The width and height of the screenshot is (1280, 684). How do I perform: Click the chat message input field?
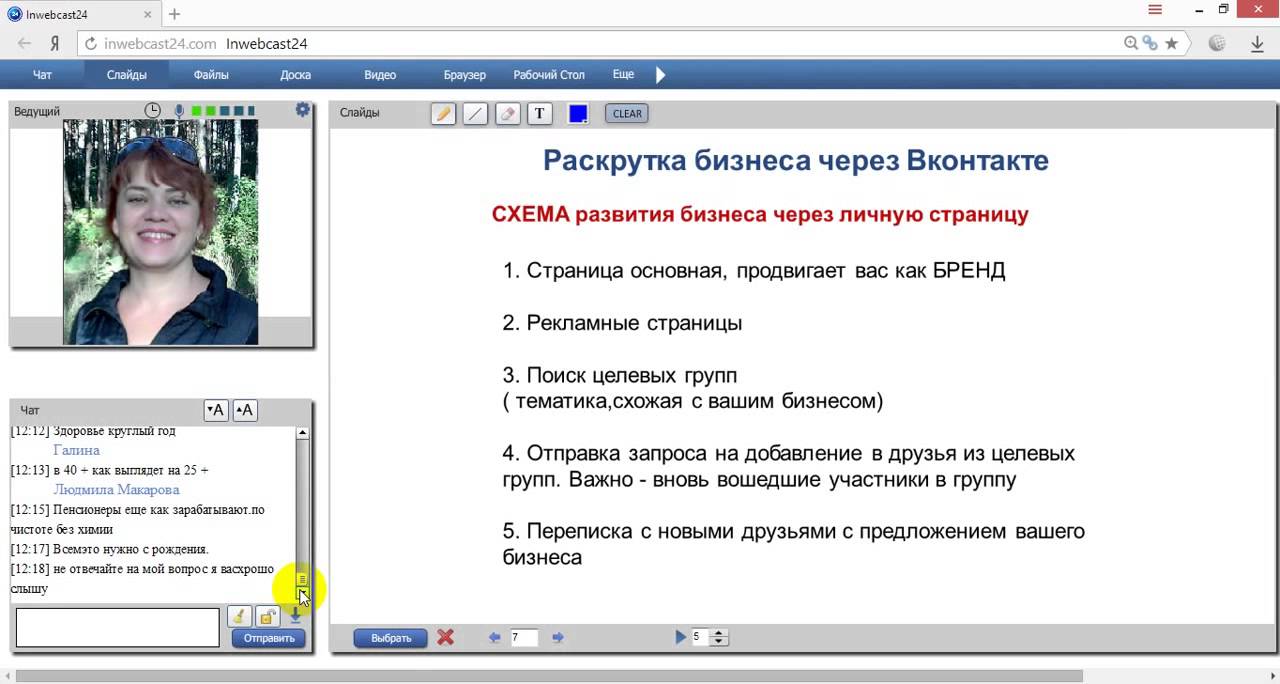(117, 627)
